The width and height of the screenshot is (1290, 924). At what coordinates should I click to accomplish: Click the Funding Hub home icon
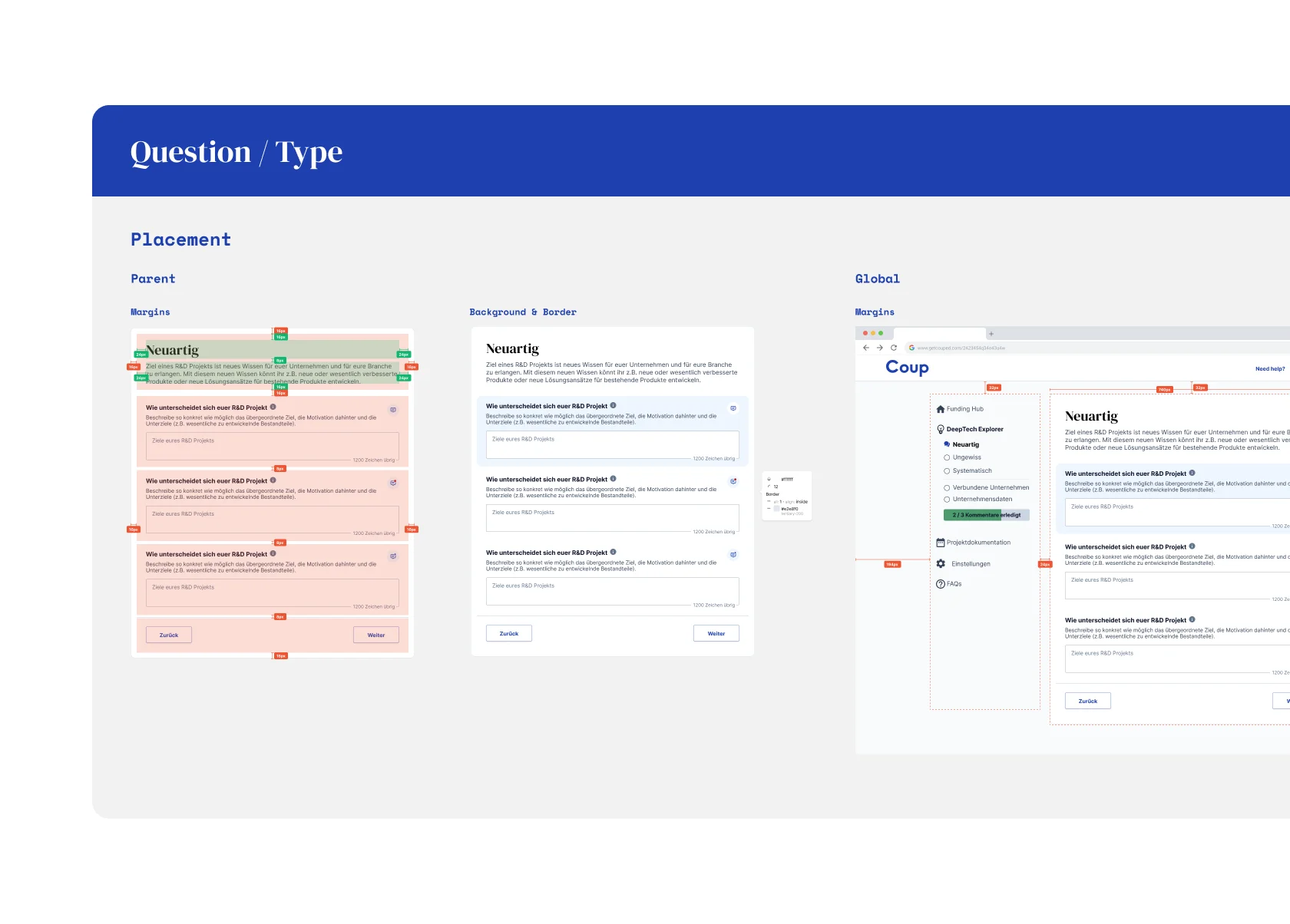point(941,409)
